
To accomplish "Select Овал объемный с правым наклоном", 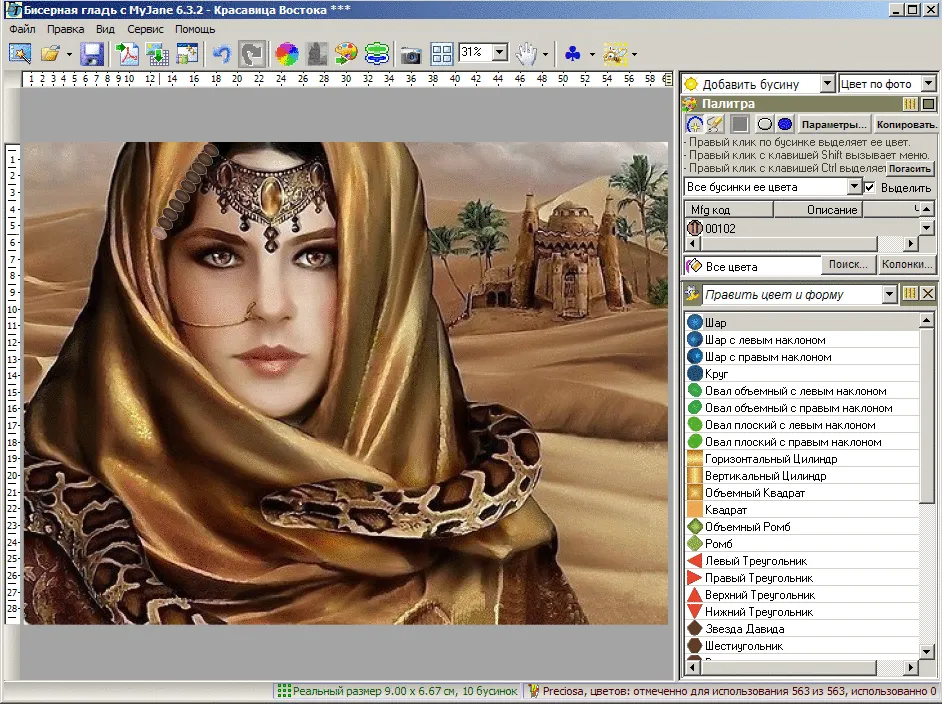I will (x=802, y=408).
